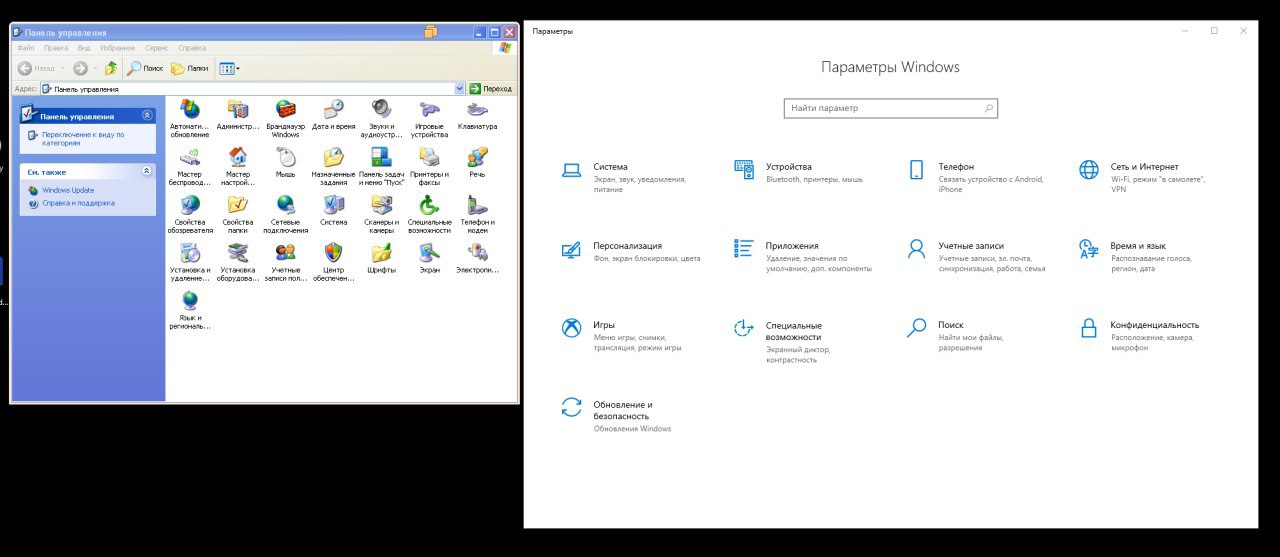This screenshot has width=1280, height=557.
Task: Click the Найти параметр search field
Action: [890, 108]
